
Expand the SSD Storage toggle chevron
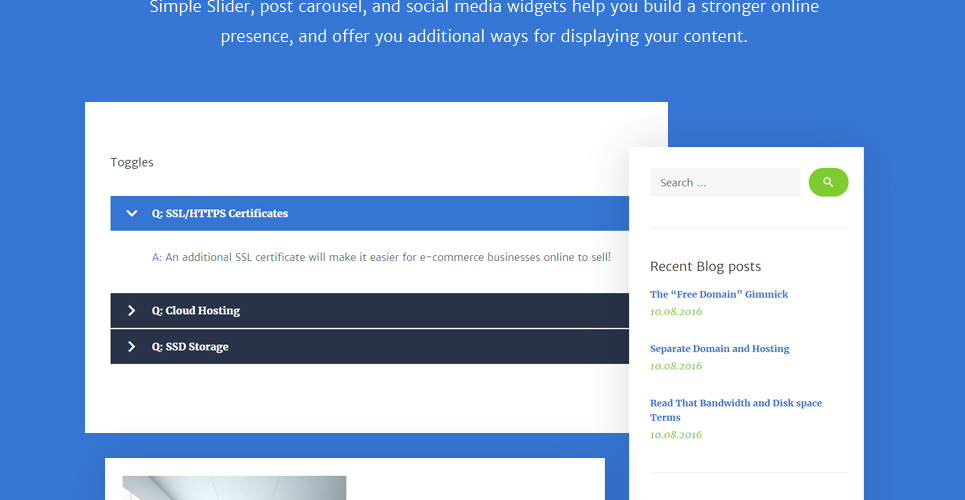(131, 347)
